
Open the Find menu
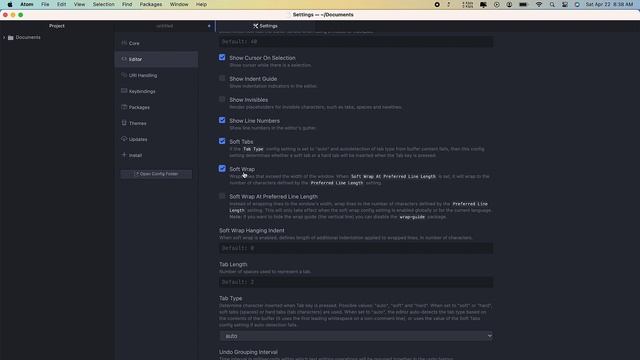(x=127, y=4)
